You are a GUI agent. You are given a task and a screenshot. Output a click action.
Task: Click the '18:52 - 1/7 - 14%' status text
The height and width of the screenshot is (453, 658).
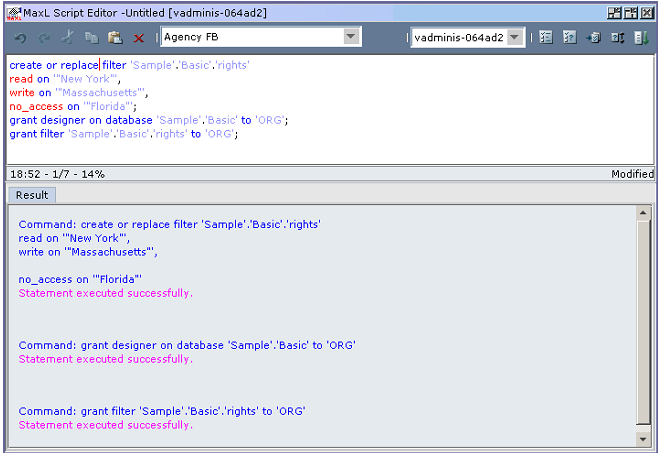click(57, 174)
